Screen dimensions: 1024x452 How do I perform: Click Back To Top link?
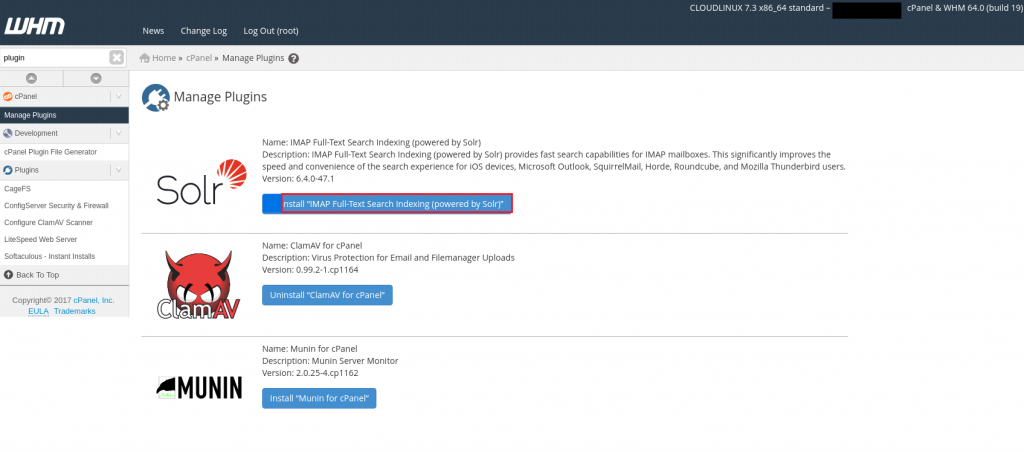point(38,275)
